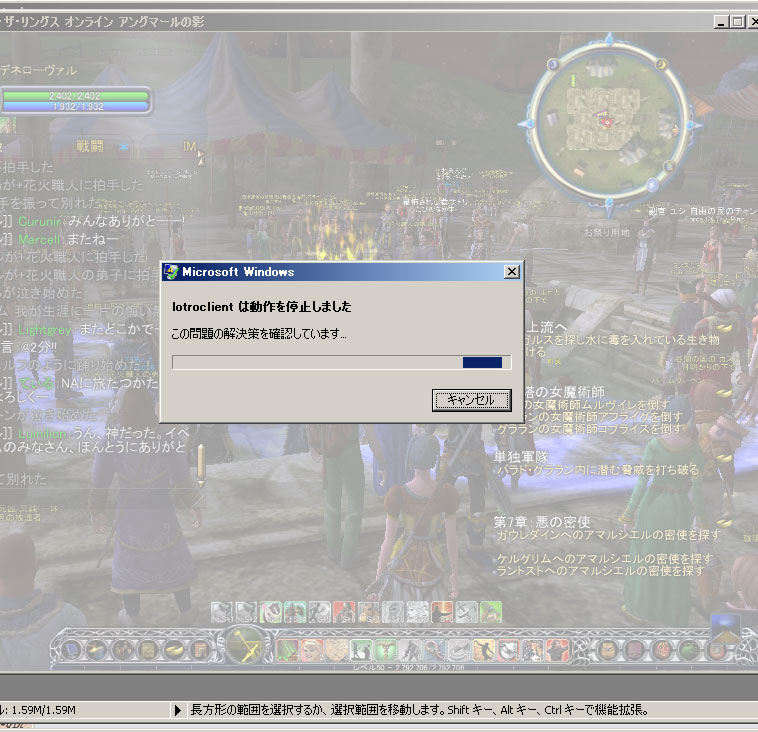Click chat name Curunir
The width and height of the screenshot is (758, 732).
[40, 221]
